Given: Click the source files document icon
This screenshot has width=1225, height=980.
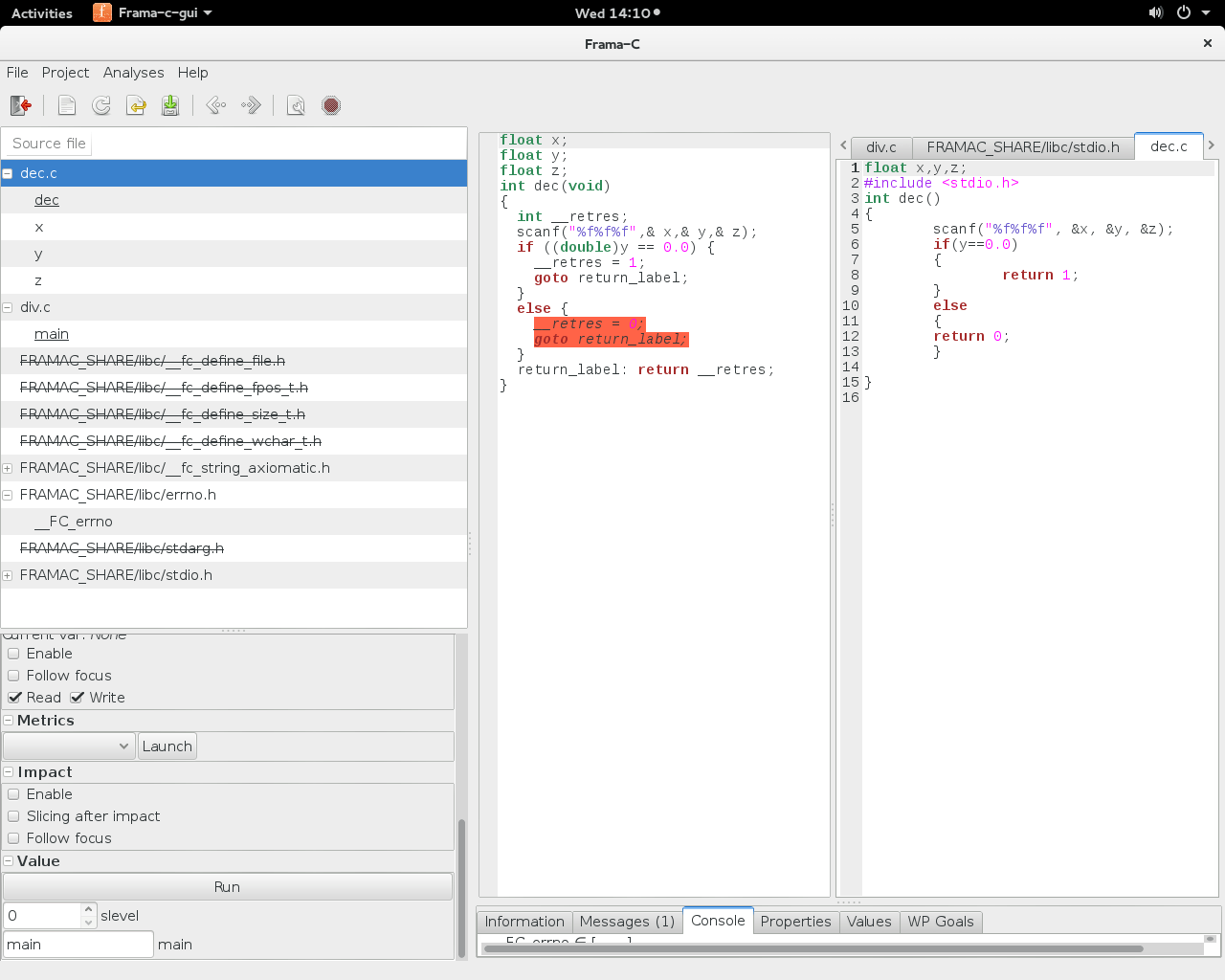Looking at the screenshot, I should coord(67,105).
